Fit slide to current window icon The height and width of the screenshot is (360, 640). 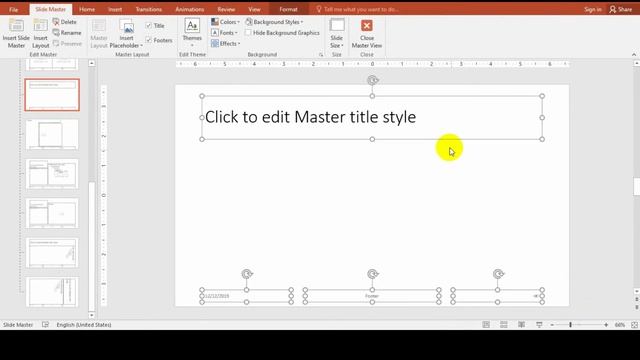coord(634,325)
